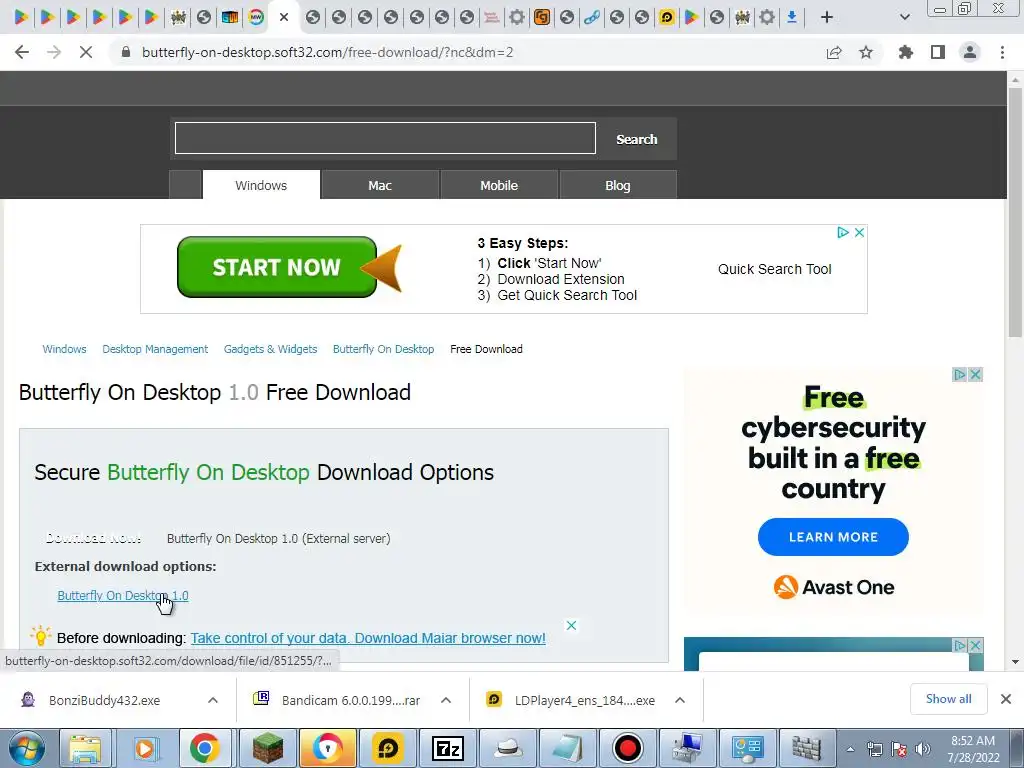Click the scrollbar down arrow
Viewport: 1024px width, 768px height.
[1015, 662]
